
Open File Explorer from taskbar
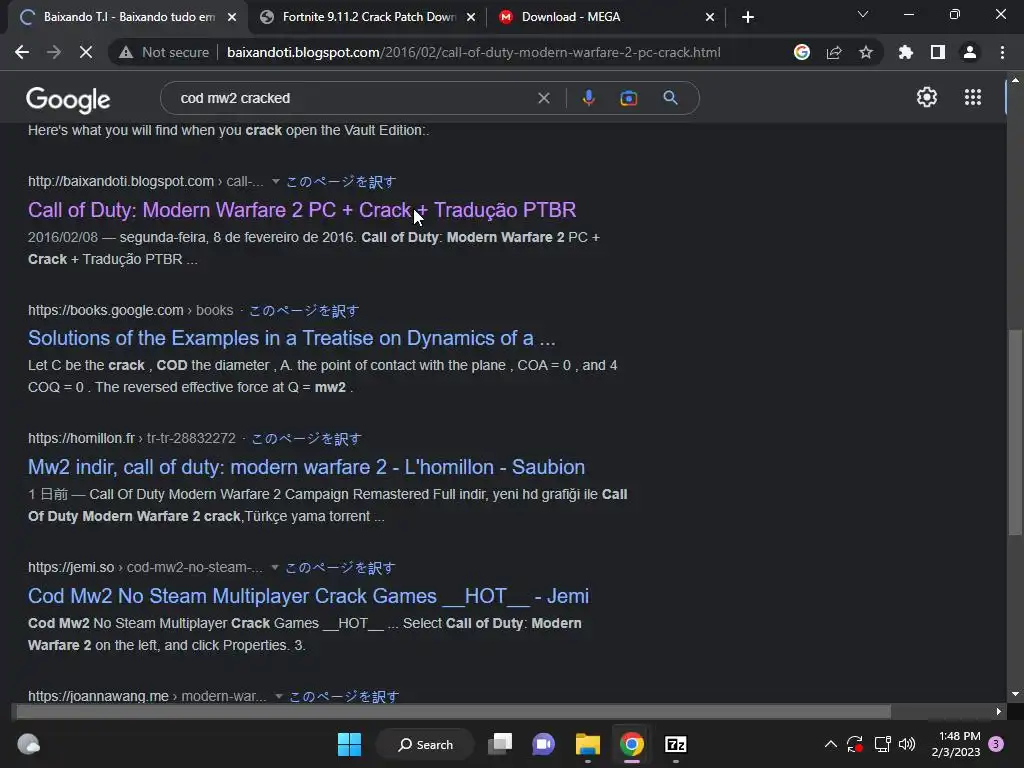click(587, 744)
